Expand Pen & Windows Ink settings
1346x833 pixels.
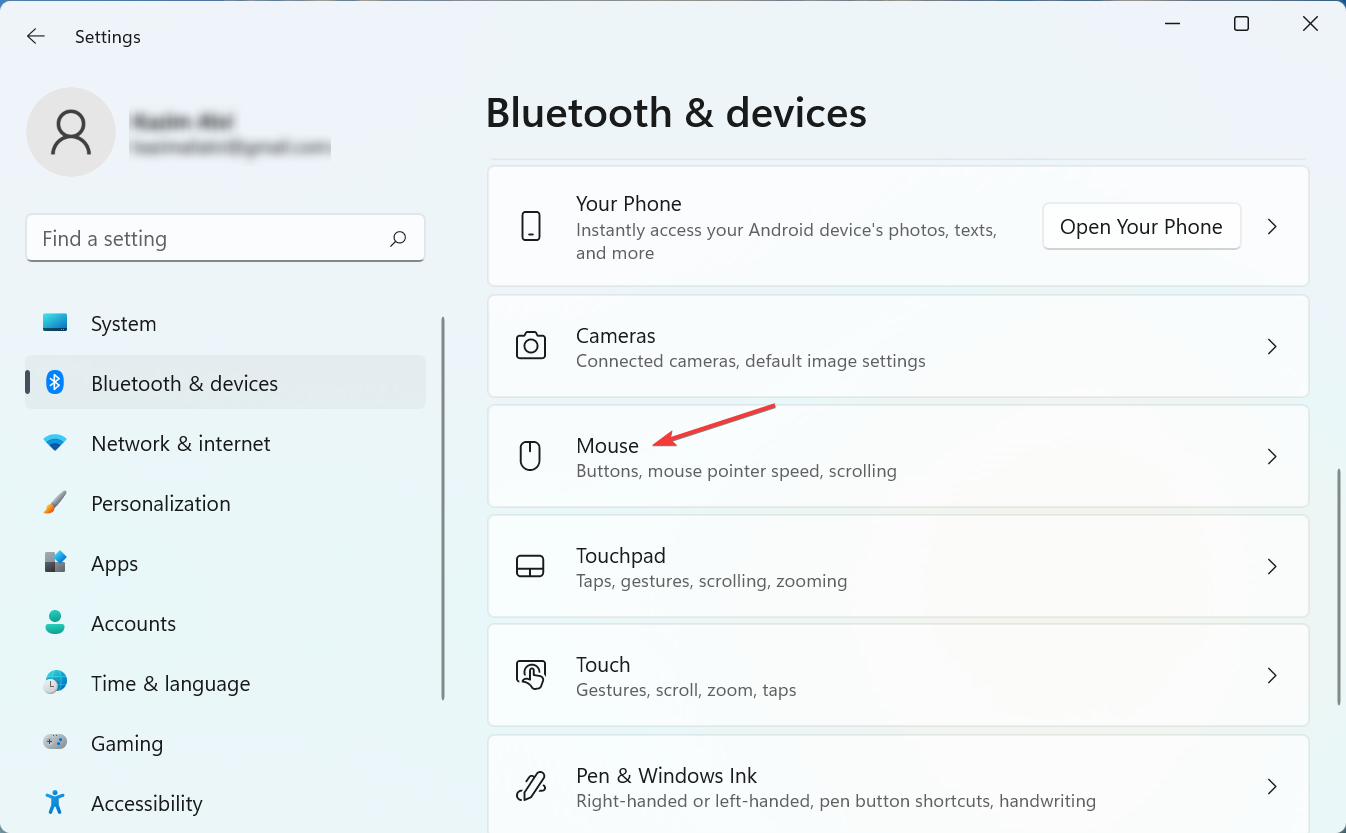pos(1272,786)
